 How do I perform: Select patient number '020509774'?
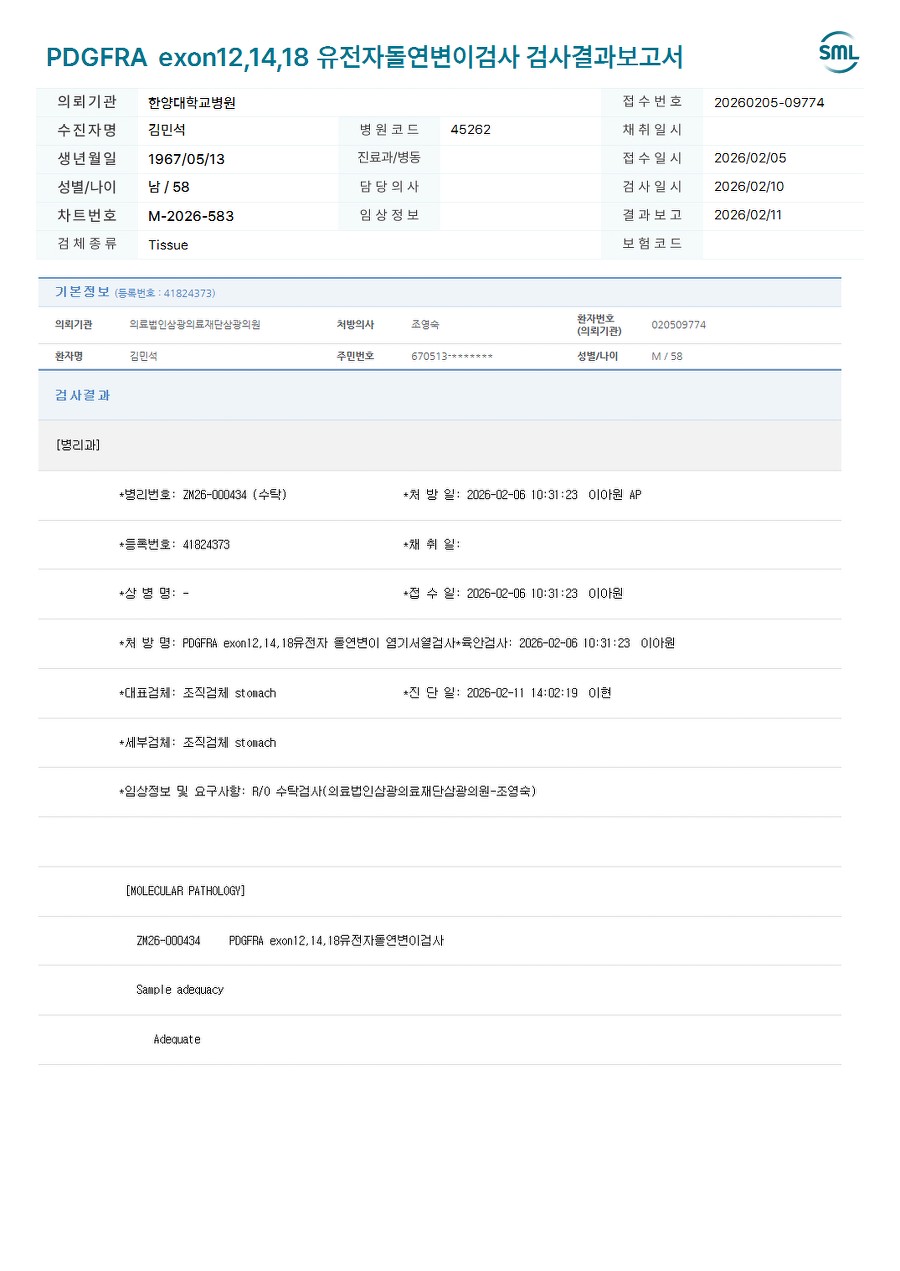pos(679,325)
